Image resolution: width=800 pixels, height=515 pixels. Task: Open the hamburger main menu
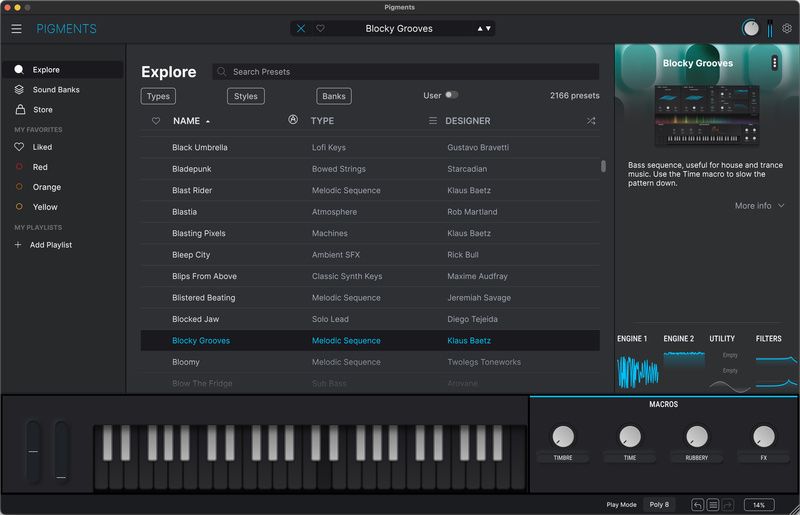tap(16, 29)
